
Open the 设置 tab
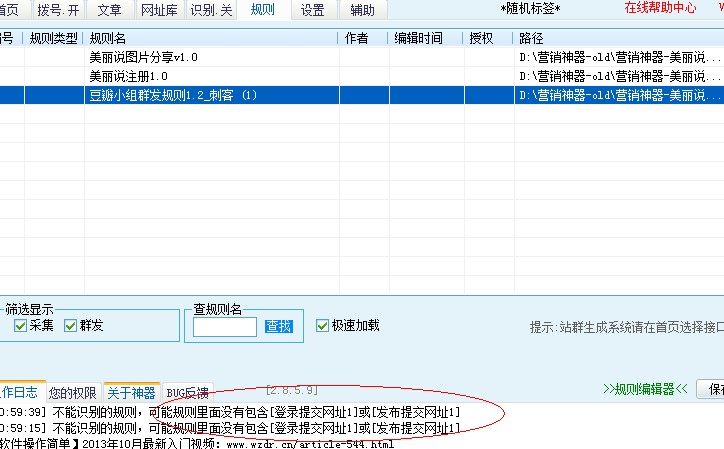[313, 10]
